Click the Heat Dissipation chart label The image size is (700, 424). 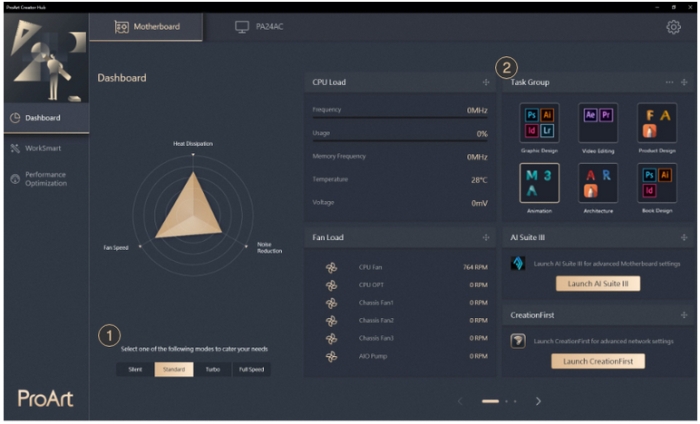(193, 144)
